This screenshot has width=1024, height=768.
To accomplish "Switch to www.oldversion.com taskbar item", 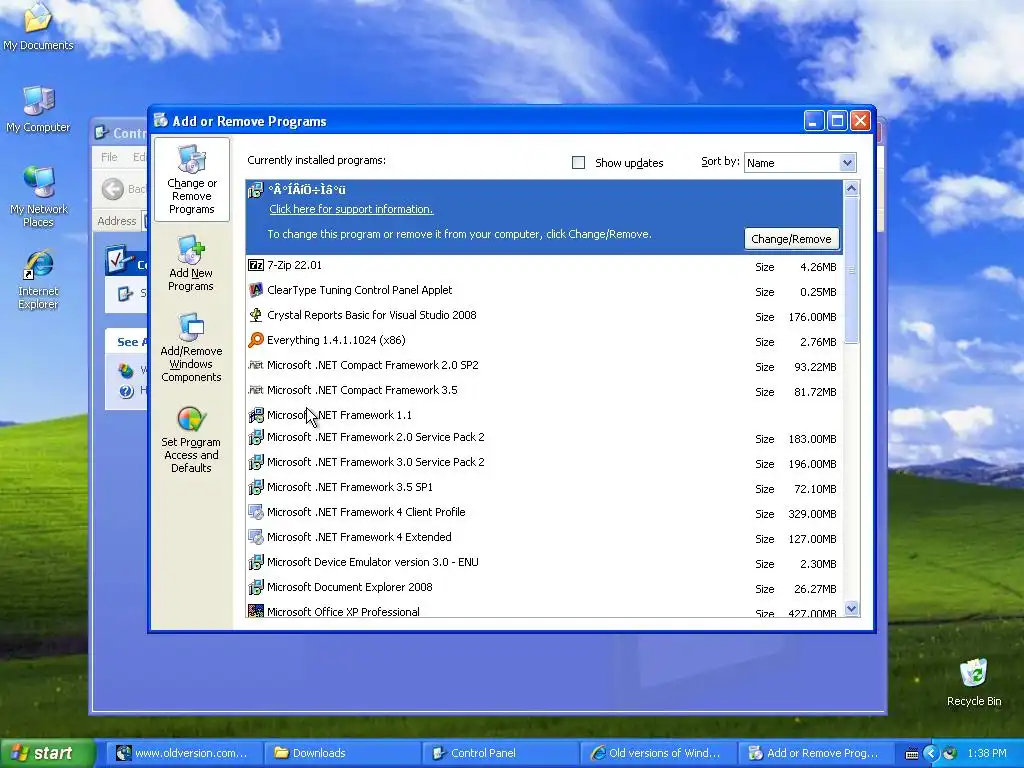I will click(x=183, y=753).
